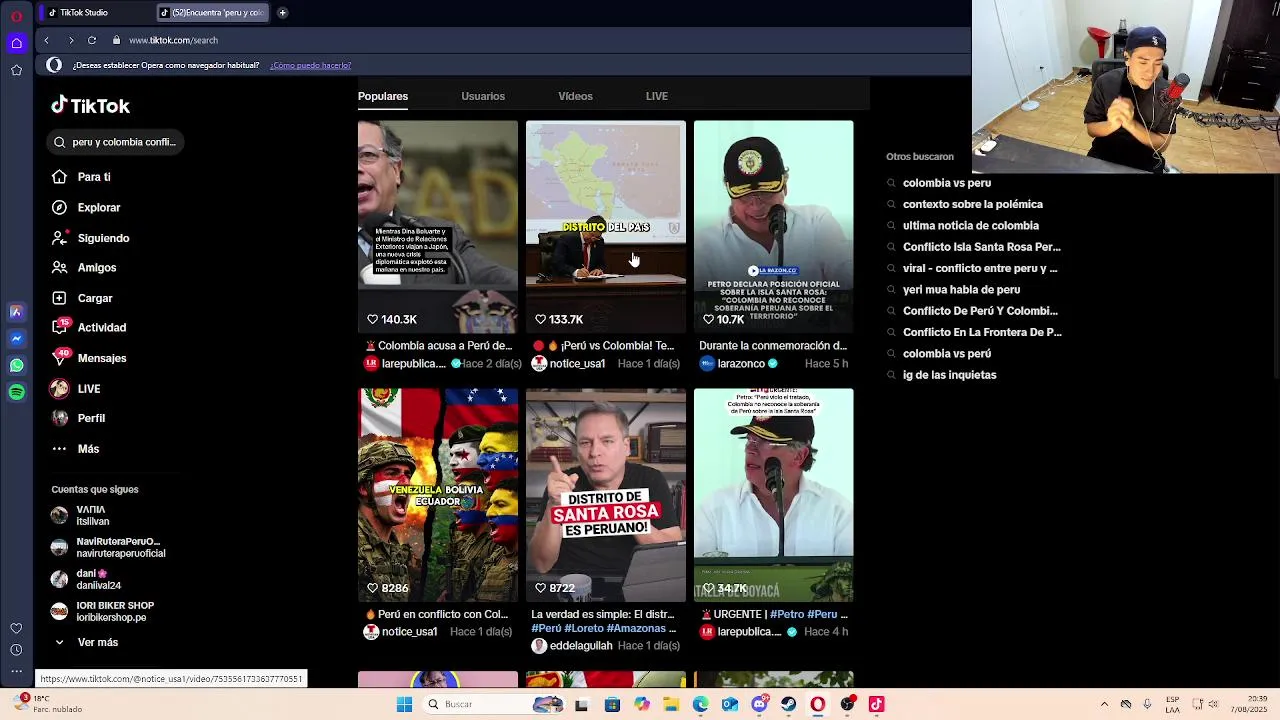Open followed account itsllivan
Image resolution: width=1280 pixels, height=720 pixels.
point(93,515)
